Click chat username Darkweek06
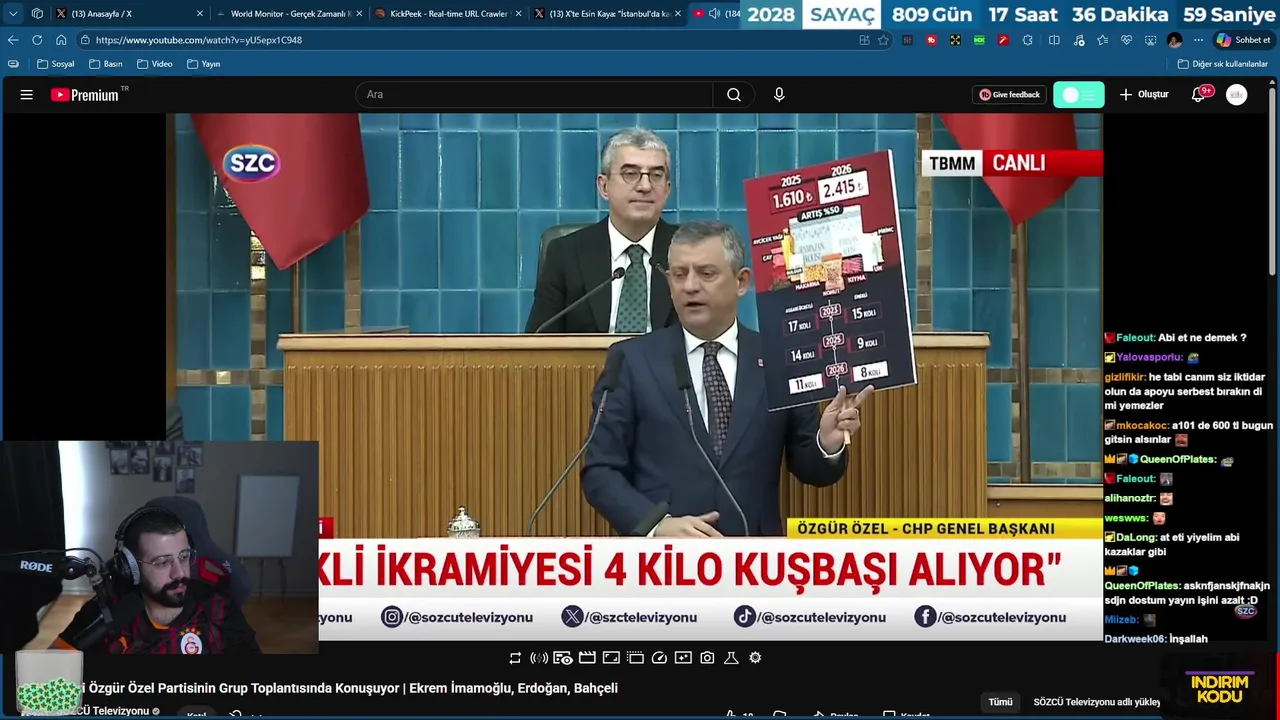The width and height of the screenshot is (1280, 720). tap(1133, 639)
